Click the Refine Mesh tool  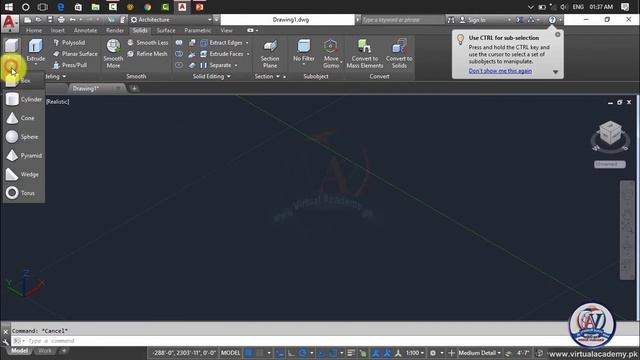tap(147, 54)
